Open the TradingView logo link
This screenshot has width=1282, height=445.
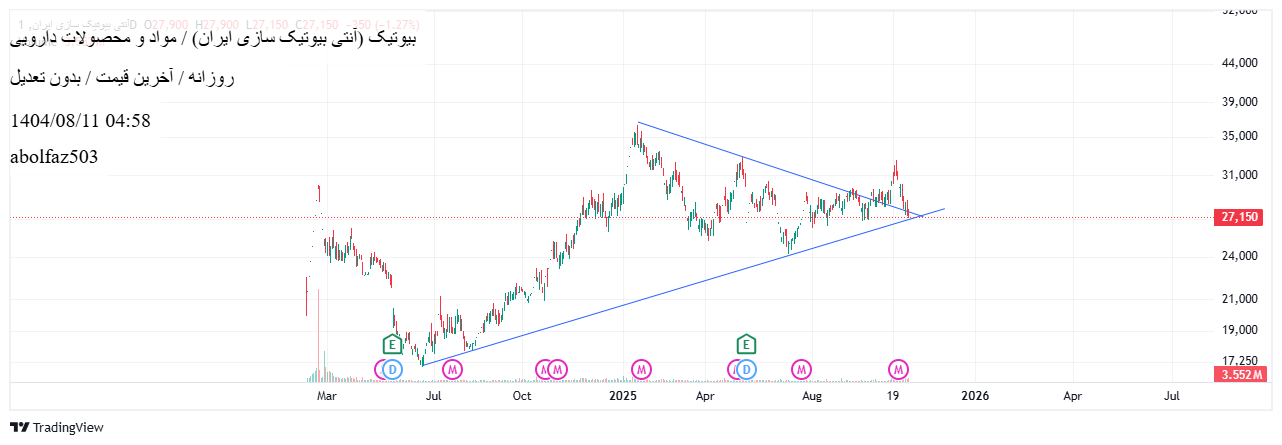(x=58, y=427)
